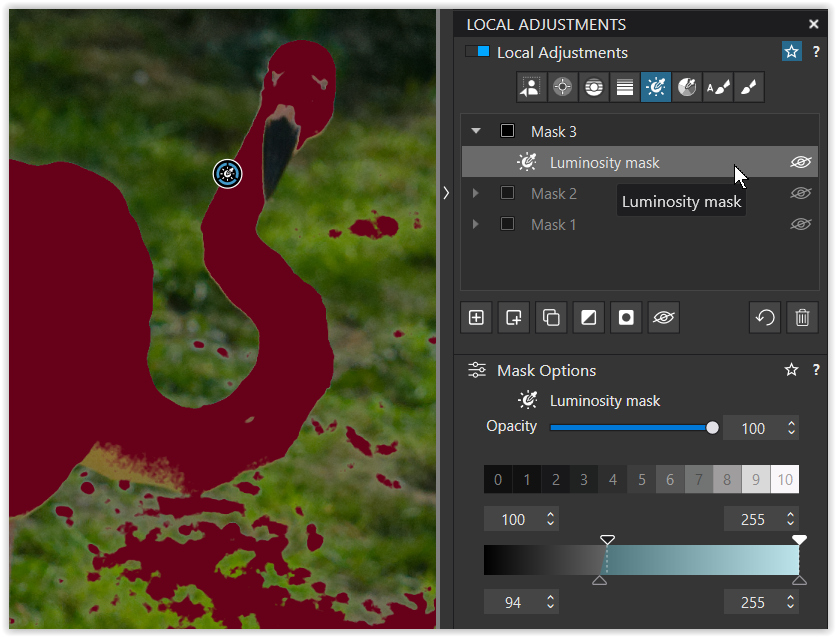This screenshot has width=836, height=637.
Task: Click the duplicate mask icon
Action: click(x=551, y=318)
